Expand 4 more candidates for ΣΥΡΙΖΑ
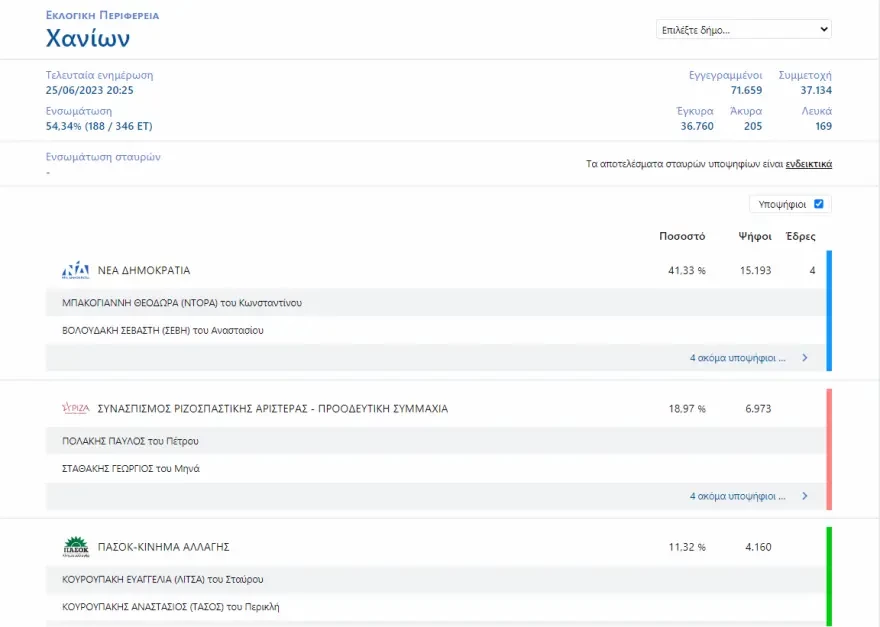 pyautogui.click(x=737, y=496)
